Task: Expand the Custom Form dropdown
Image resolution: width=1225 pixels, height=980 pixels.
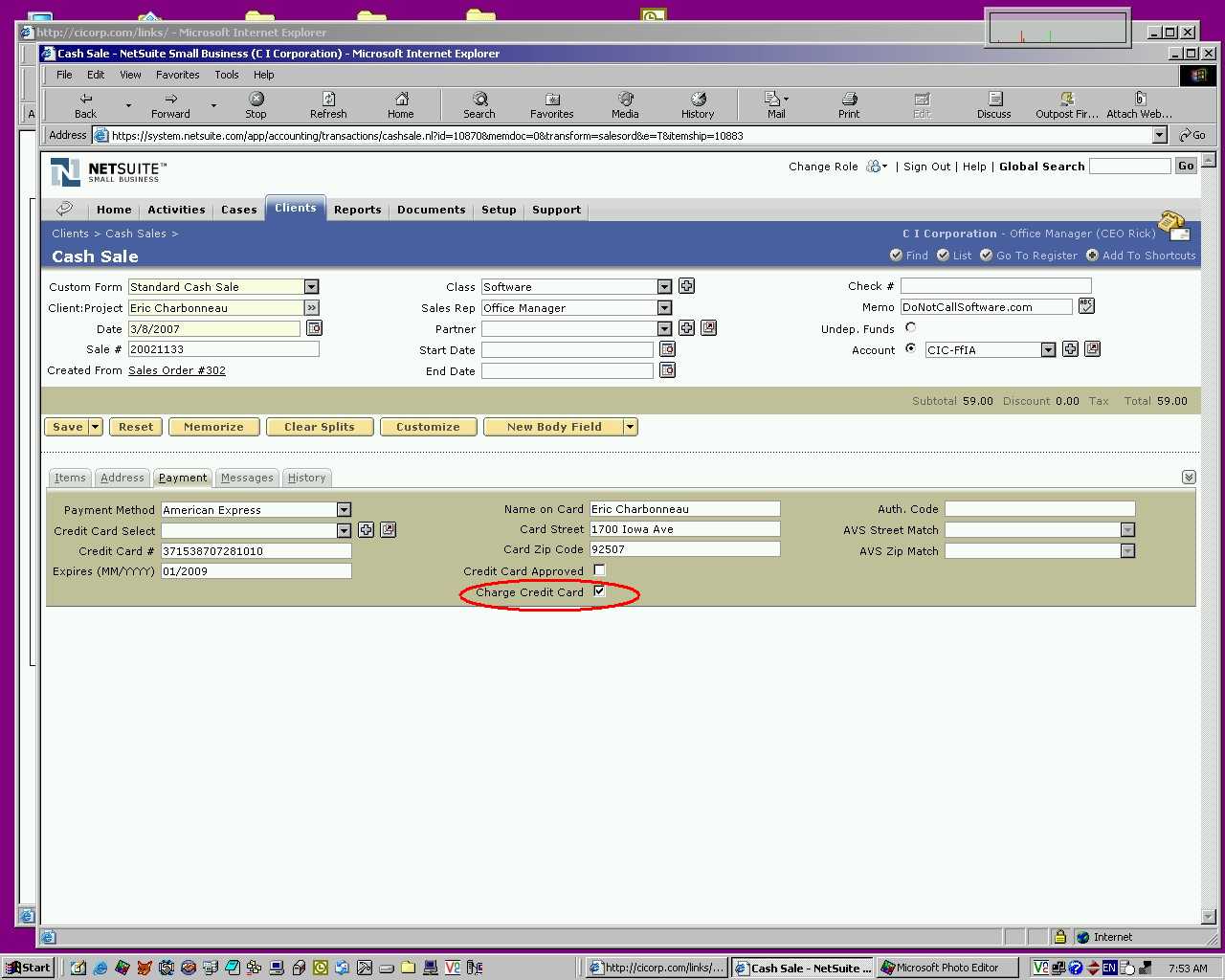Action: pyautogui.click(x=311, y=287)
